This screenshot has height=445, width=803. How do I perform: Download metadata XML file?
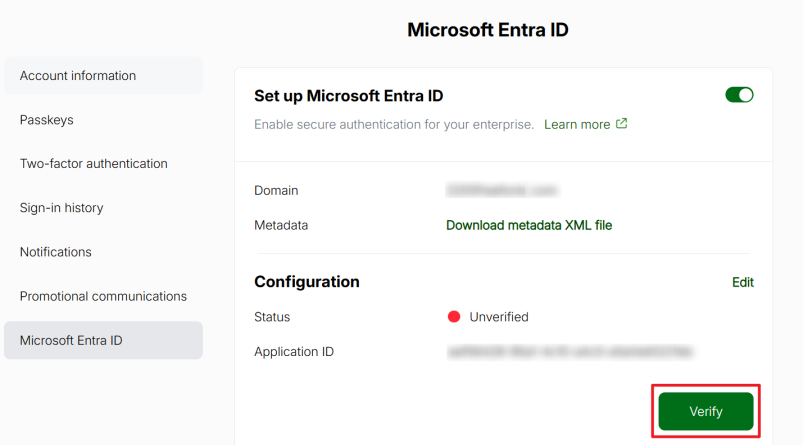(x=529, y=225)
